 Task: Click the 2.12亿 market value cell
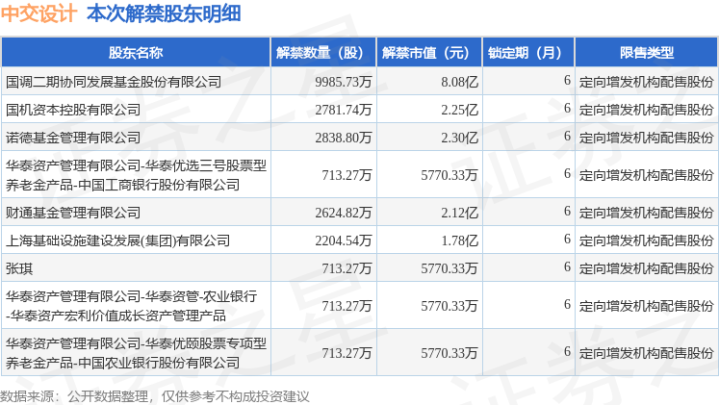(x=459, y=213)
